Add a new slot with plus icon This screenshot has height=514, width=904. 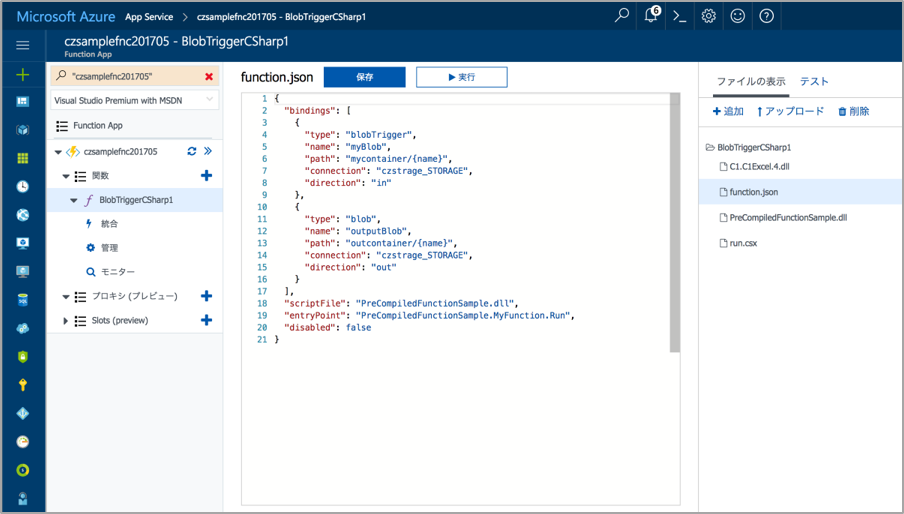coord(206,320)
